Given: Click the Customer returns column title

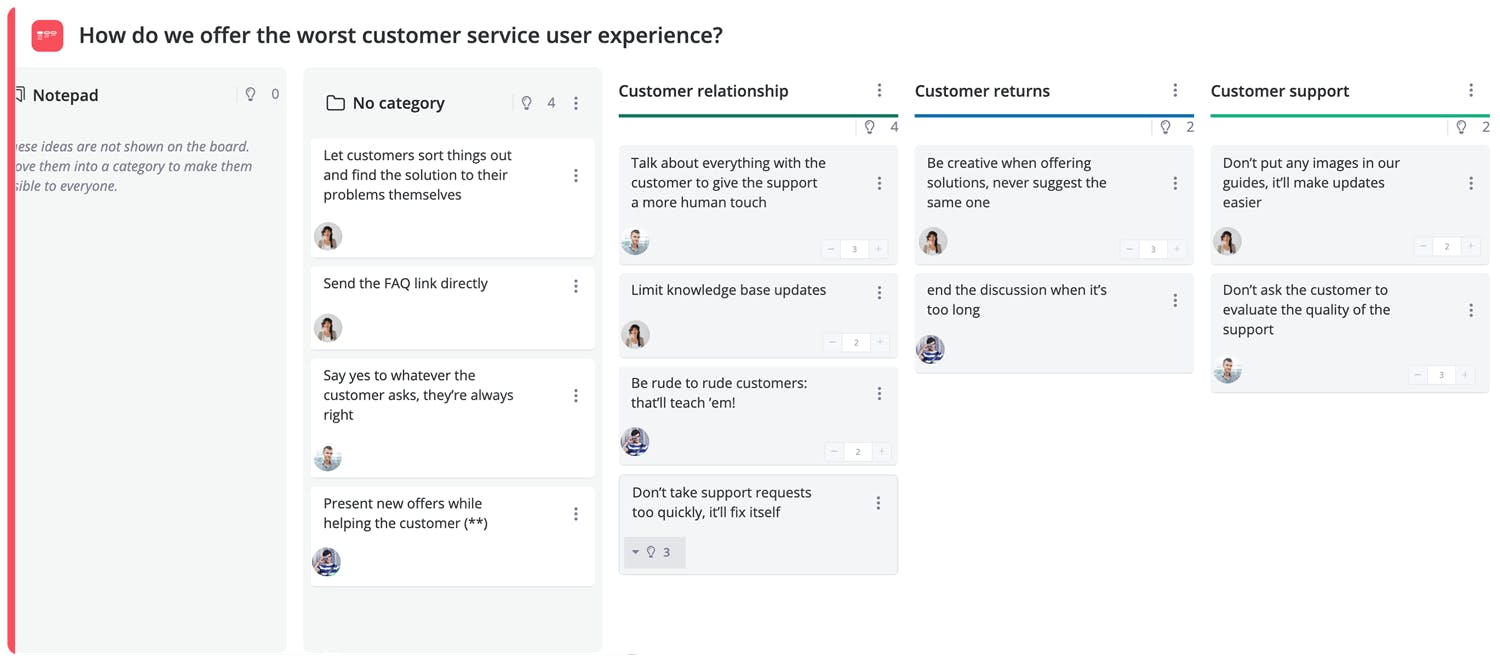Looking at the screenshot, I should 982,91.
